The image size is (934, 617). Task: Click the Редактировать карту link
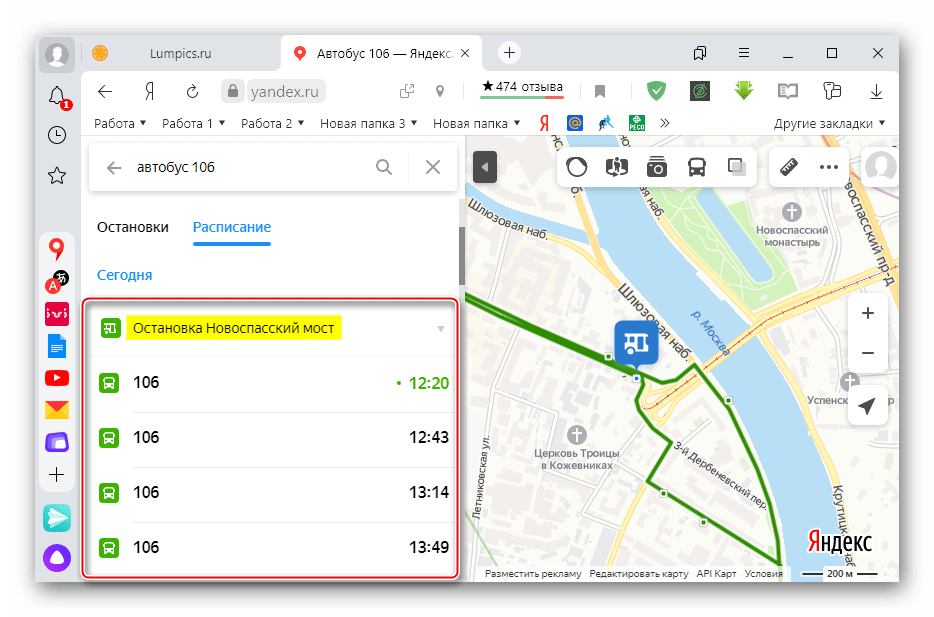(639, 574)
